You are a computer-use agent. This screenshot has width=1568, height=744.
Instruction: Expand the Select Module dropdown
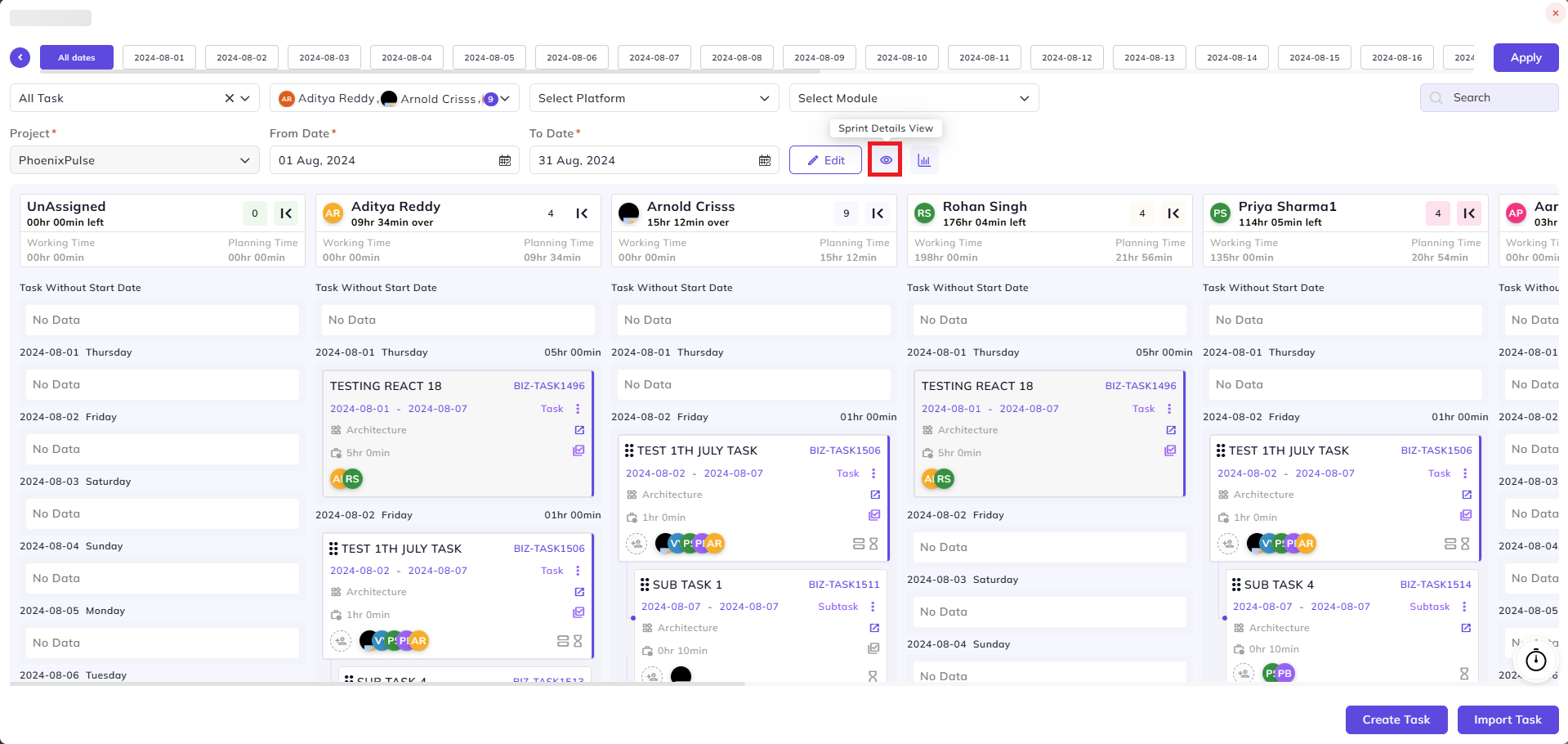(x=914, y=98)
